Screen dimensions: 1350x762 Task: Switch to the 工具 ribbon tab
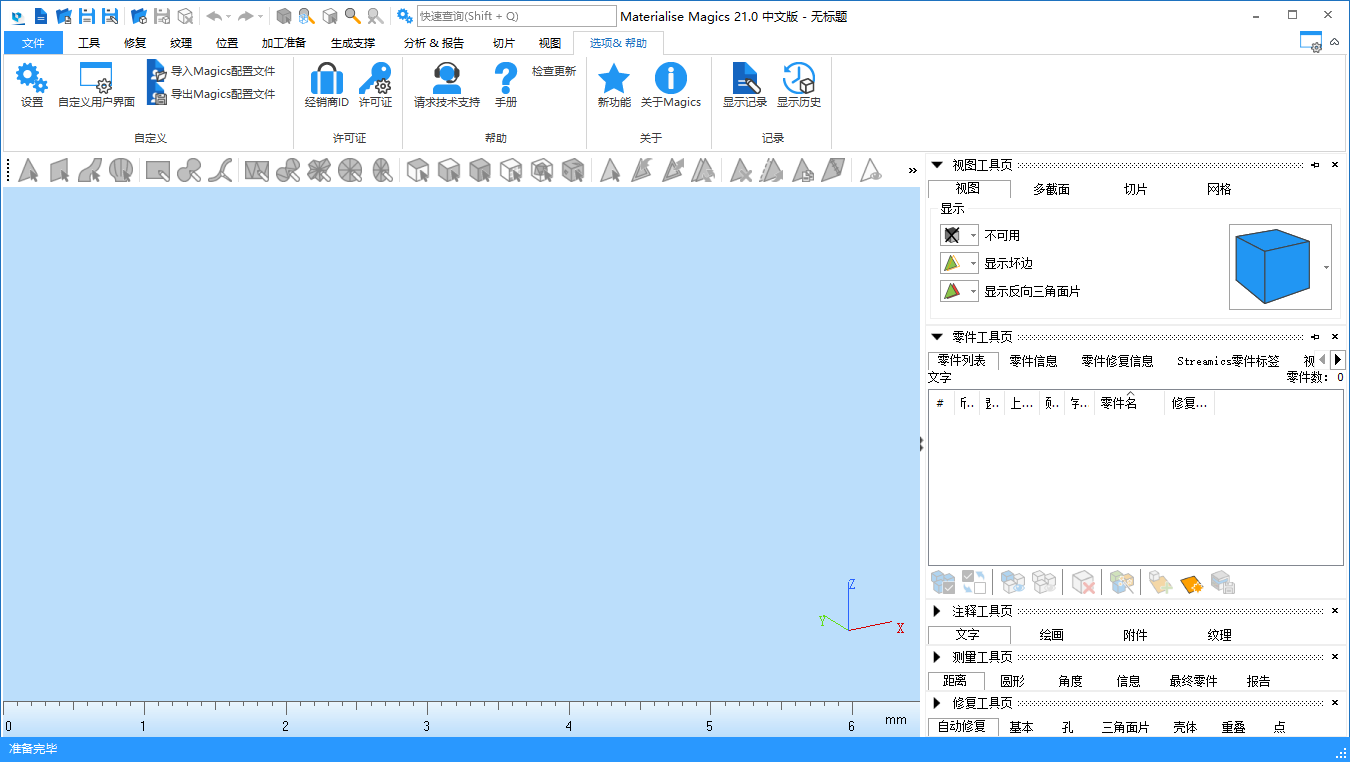pyautogui.click(x=89, y=43)
